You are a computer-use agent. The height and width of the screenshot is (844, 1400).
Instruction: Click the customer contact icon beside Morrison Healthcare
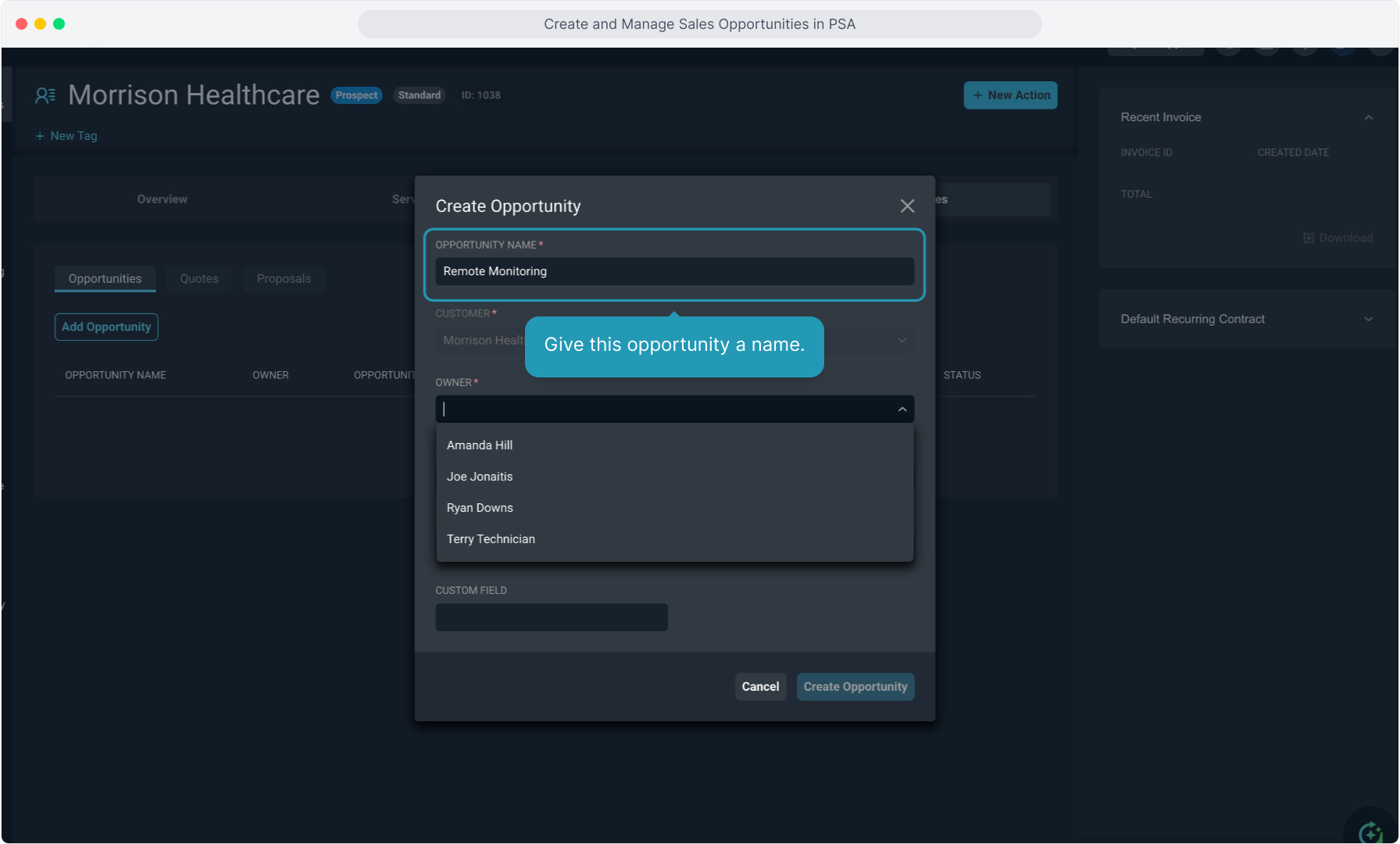(x=45, y=95)
